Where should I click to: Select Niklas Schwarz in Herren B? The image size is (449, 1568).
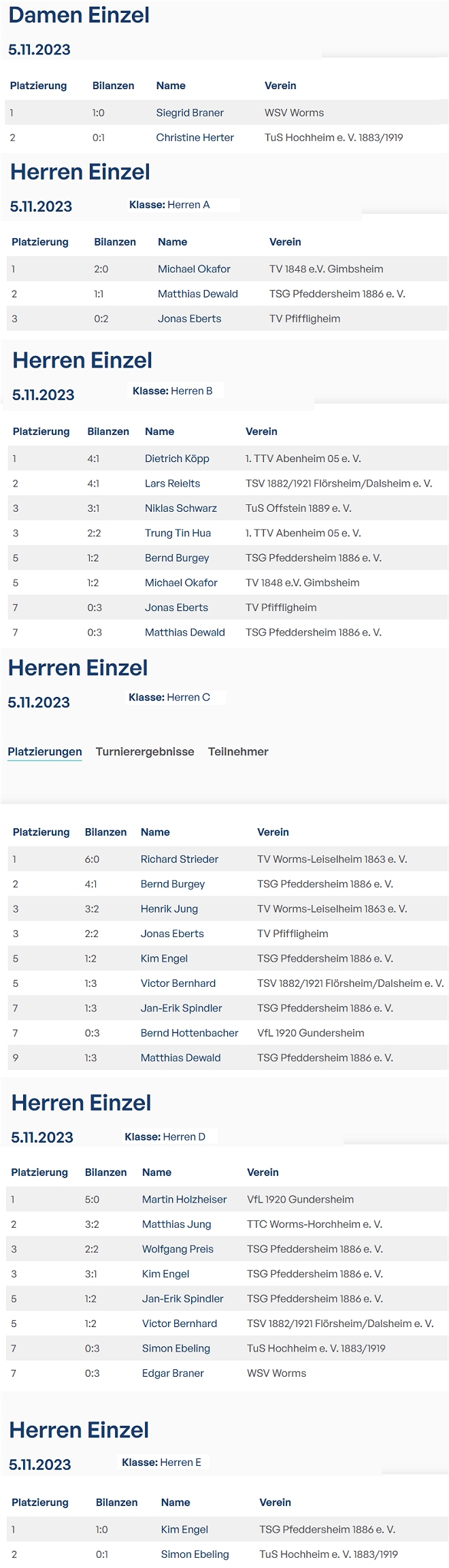pyautogui.click(x=181, y=508)
